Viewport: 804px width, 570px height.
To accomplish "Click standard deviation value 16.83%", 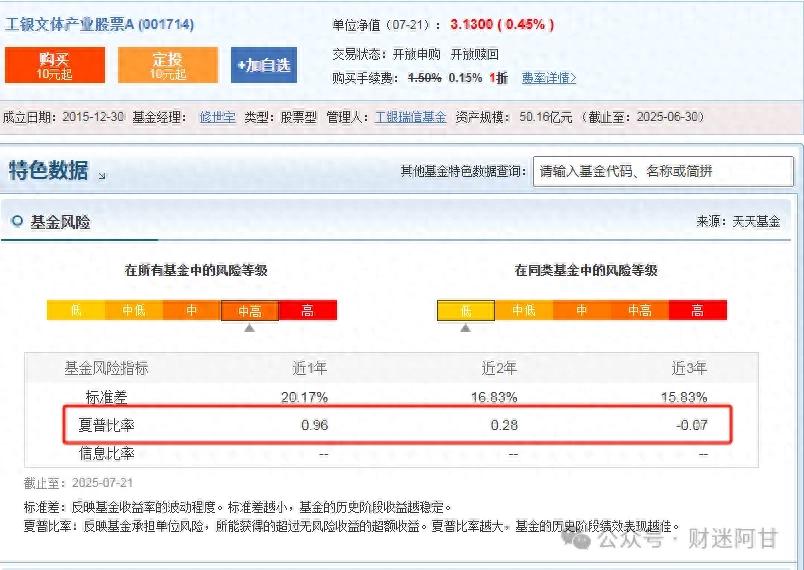I will coord(494,397).
